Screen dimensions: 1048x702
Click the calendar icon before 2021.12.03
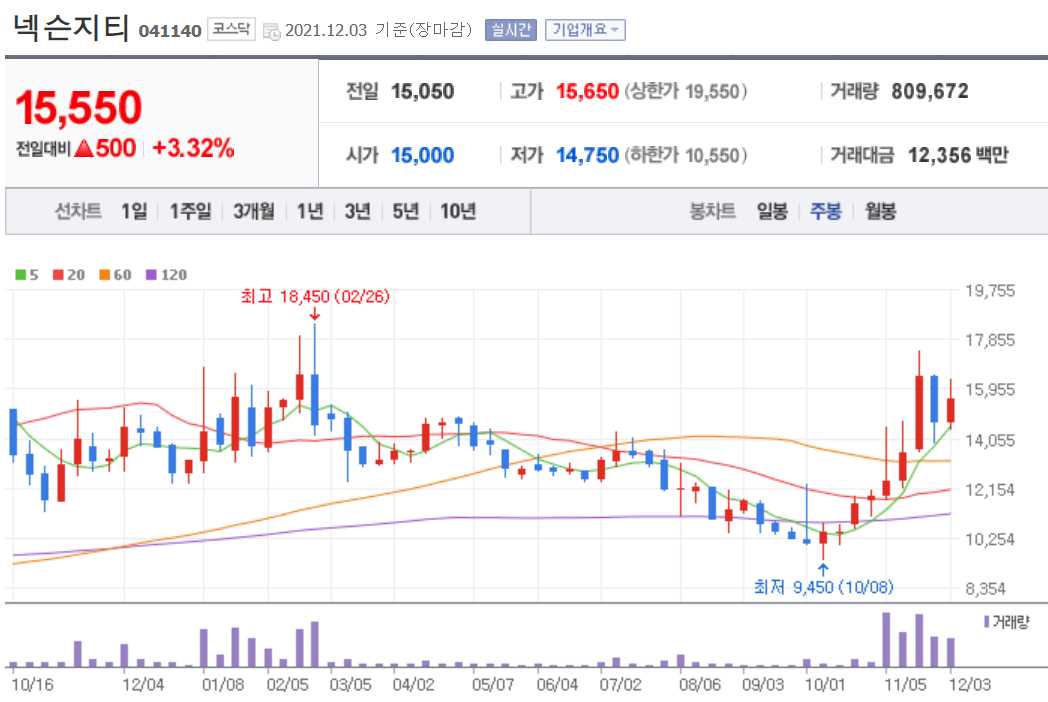[271, 31]
